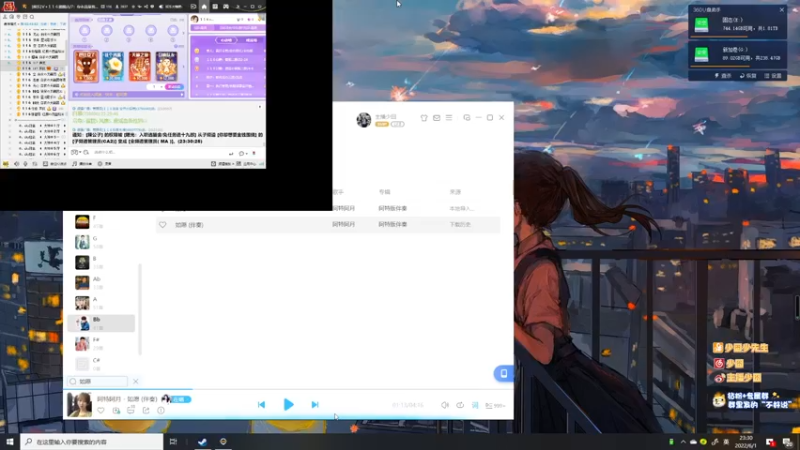The image size is (800, 450).
Task: Toggle the microphone icon in voice chat bottom bar
Action: [x=26, y=164]
